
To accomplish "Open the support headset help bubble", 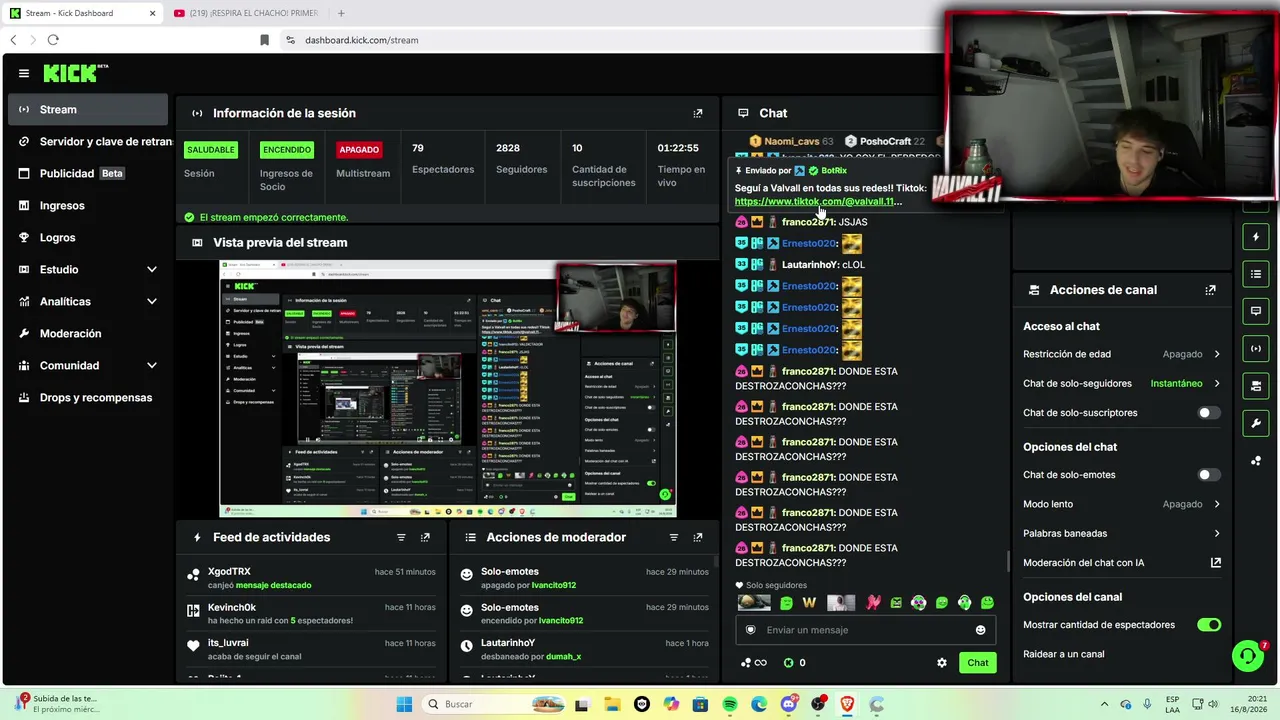I will tap(1248, 656).
